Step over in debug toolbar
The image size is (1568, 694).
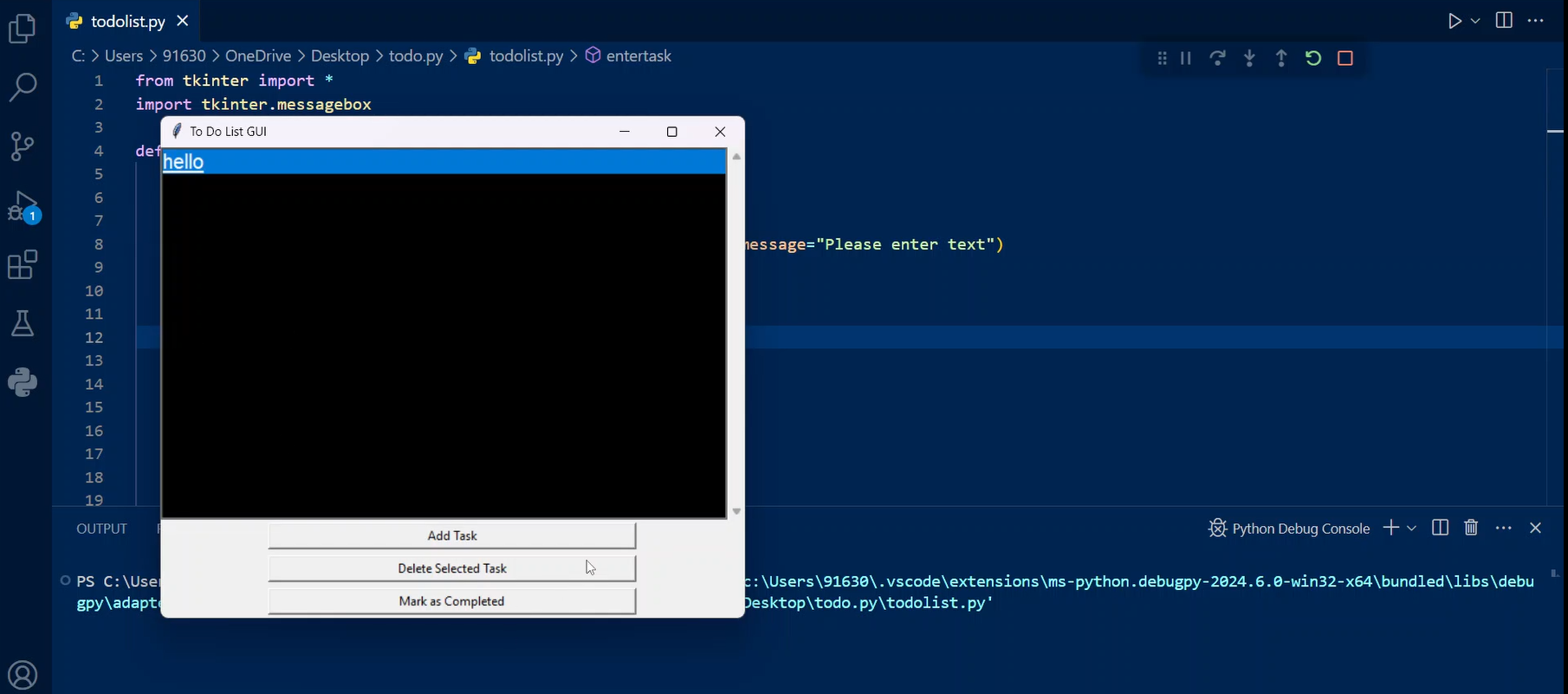coord(1217,58)
